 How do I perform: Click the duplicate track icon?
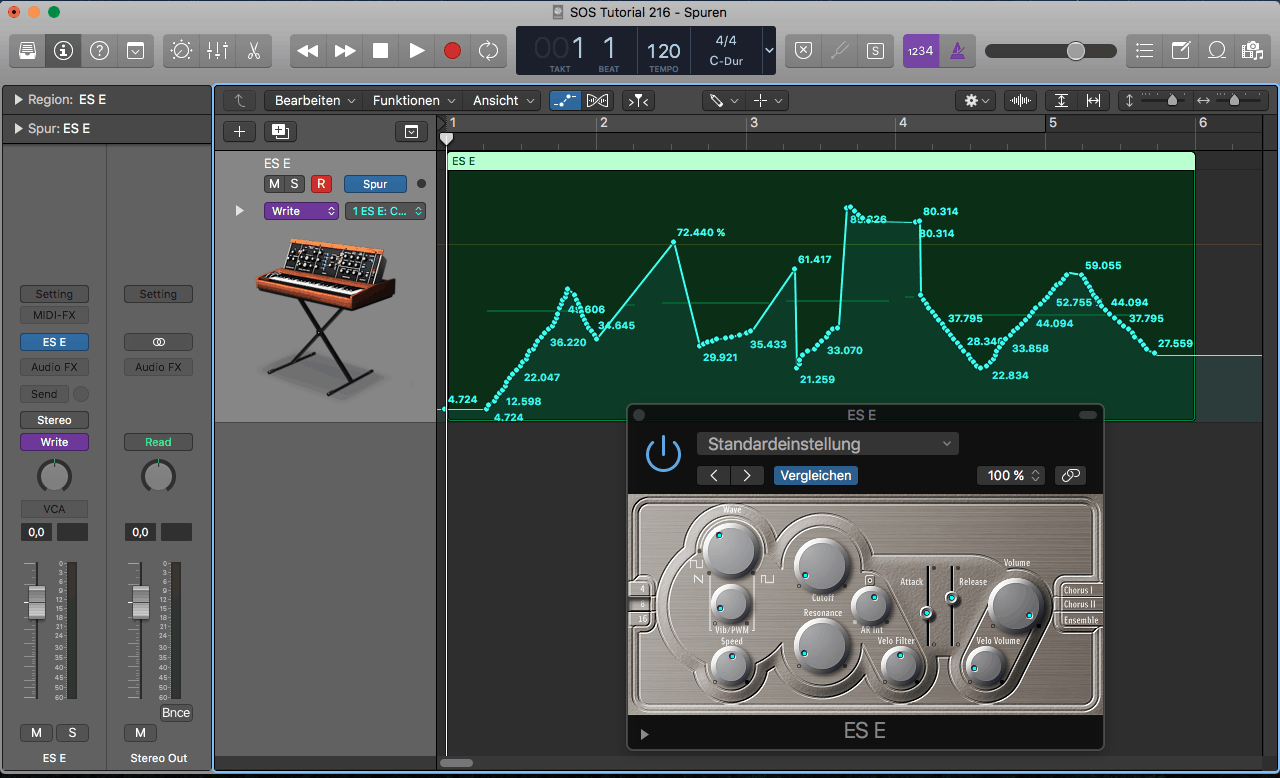[x=279, y=131]
